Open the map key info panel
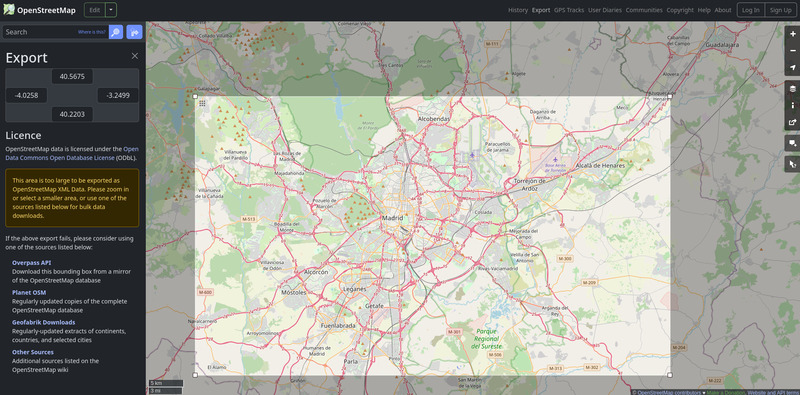Screen dimensions: 800x395 pos(792,105)
